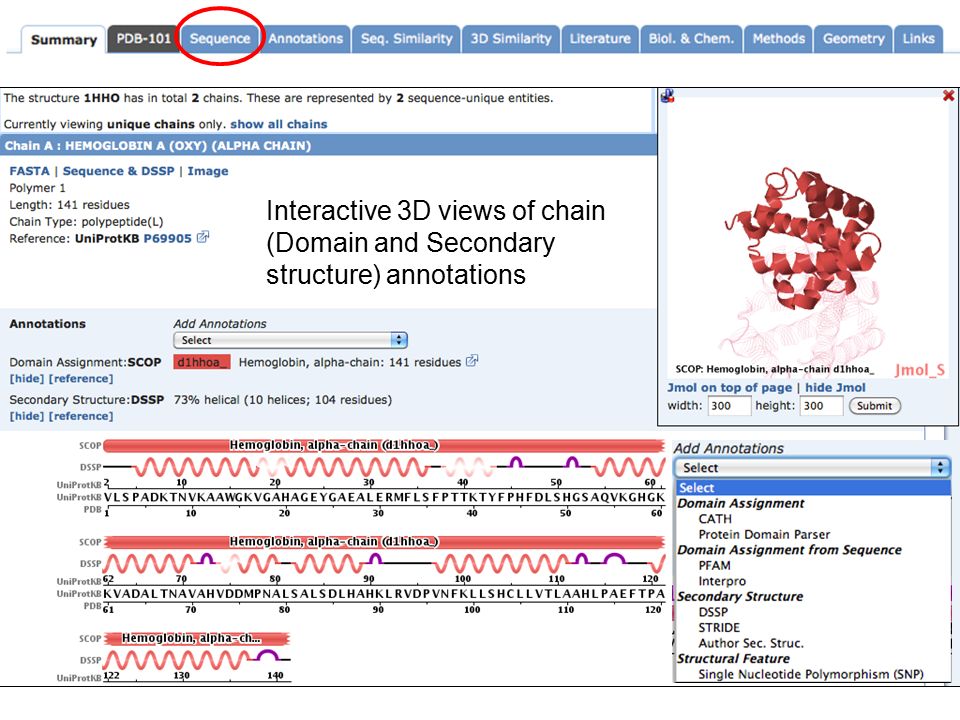Open the Sequence tab
The height and width of the screenshot is (720, 960).
pos(220,39)
